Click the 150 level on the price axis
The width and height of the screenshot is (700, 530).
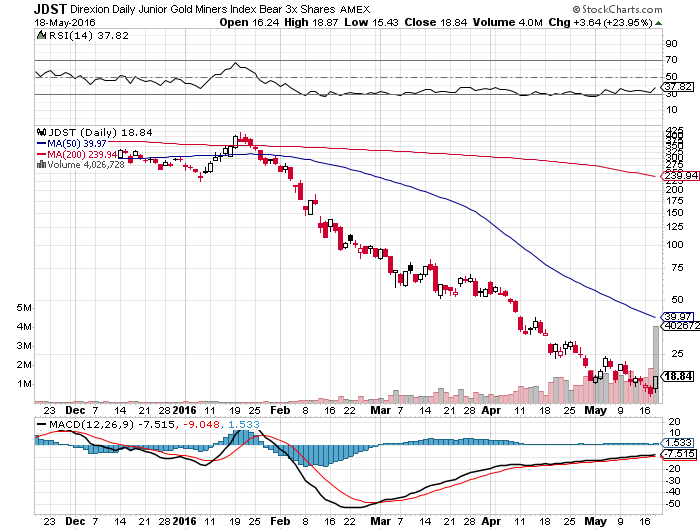(675, 213)
